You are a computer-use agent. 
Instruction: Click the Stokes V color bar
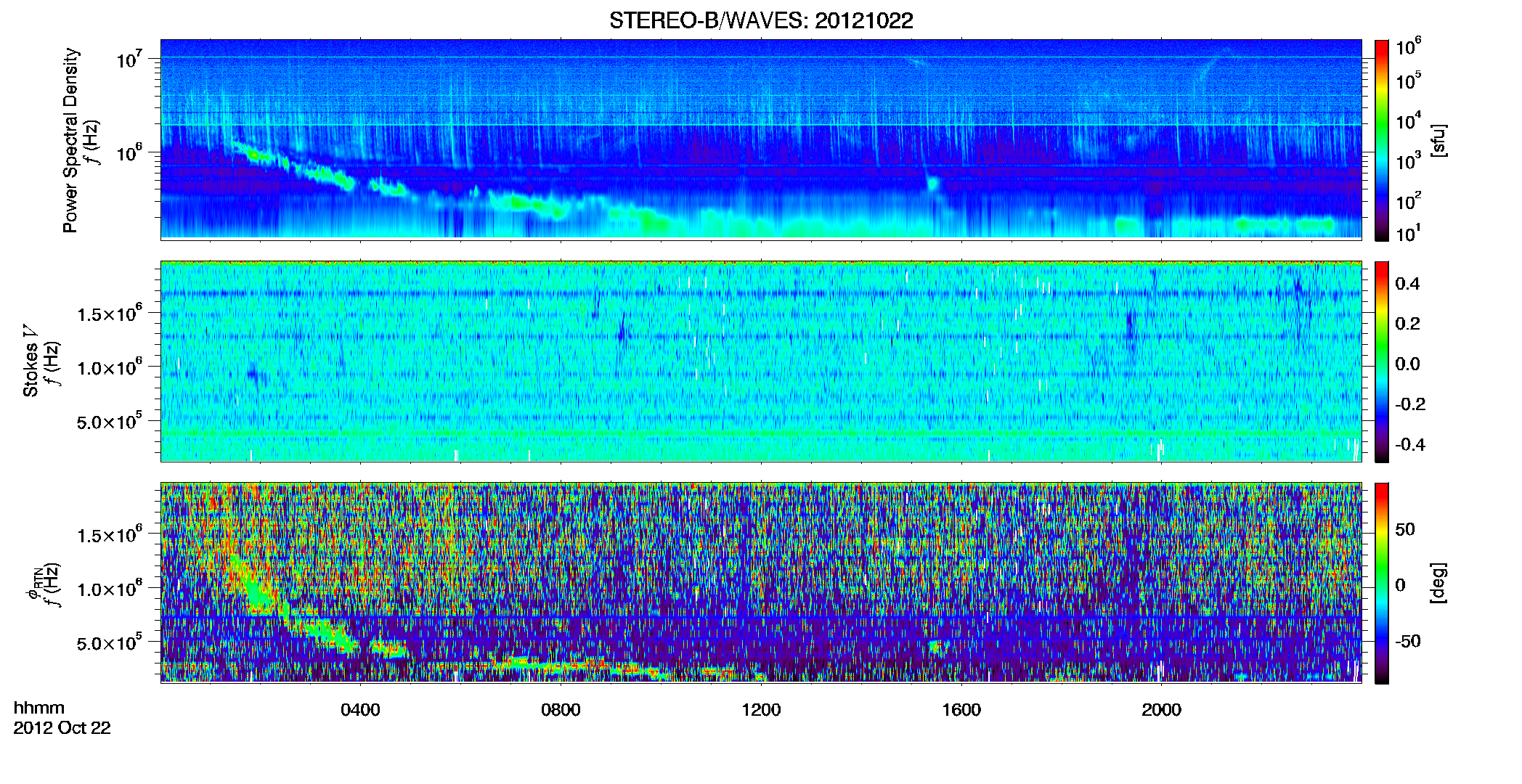click(x=1382, y=362)
